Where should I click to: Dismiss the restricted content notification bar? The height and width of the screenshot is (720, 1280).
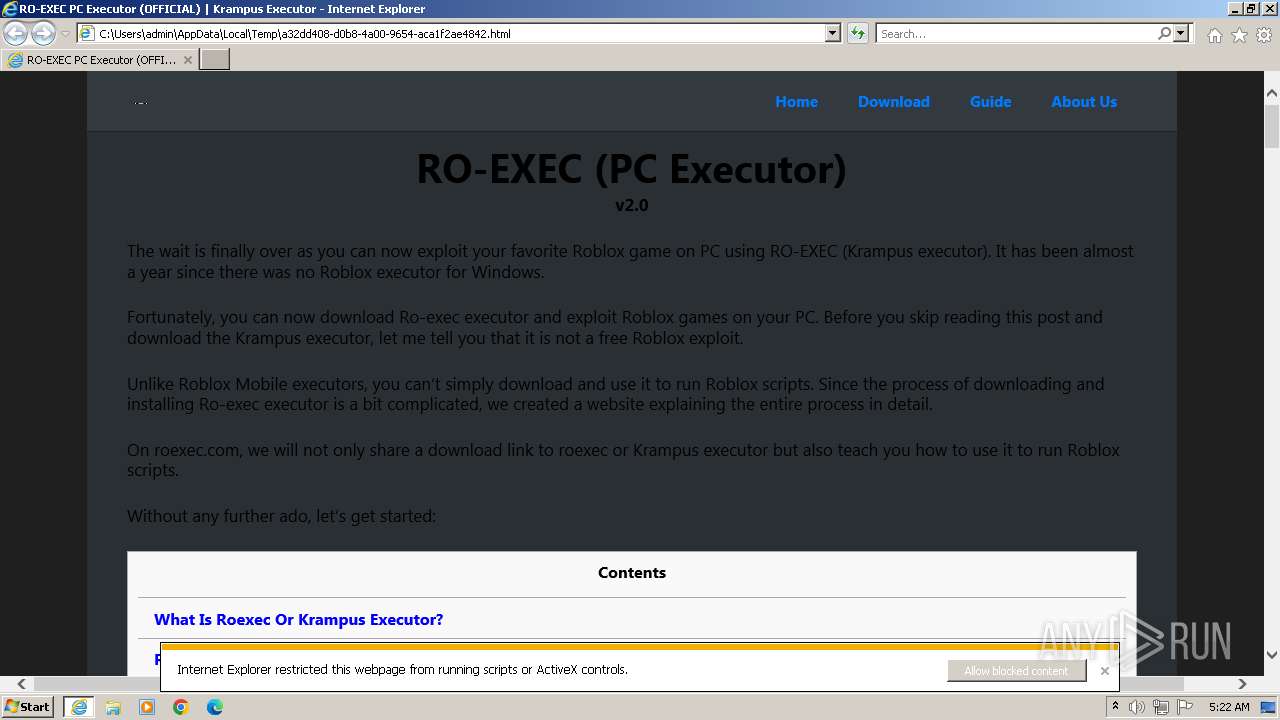pyautogui.click(x=1104, y=671)
